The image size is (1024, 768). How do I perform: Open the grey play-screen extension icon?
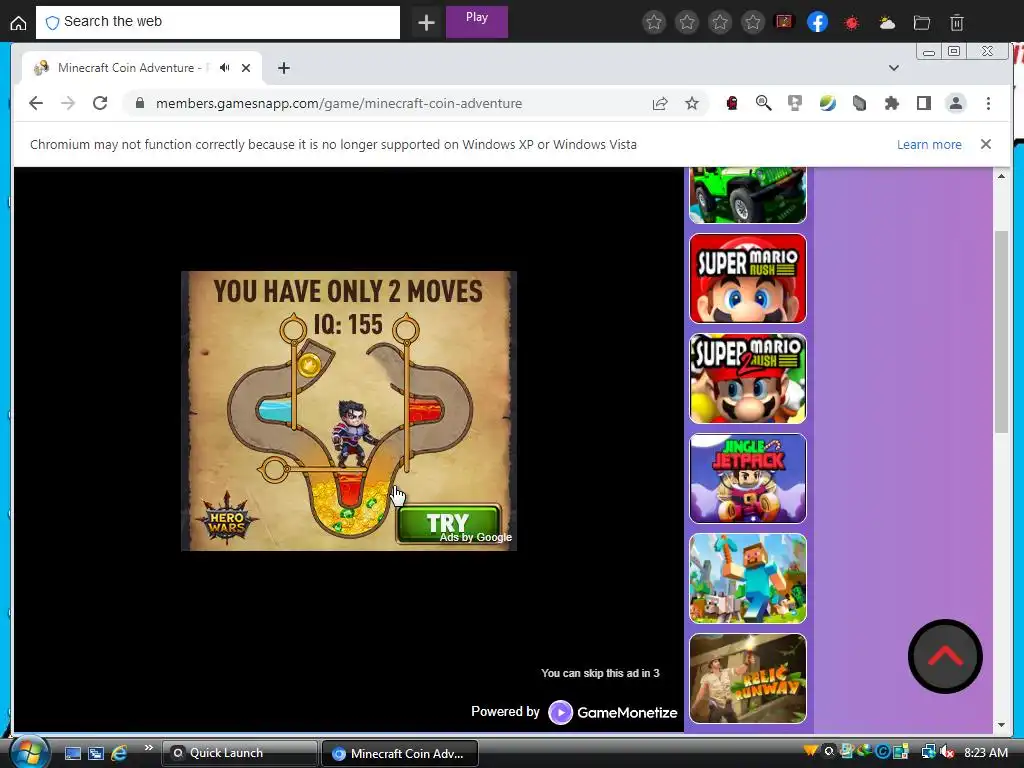pyautogui.click(x=795, y=103)
